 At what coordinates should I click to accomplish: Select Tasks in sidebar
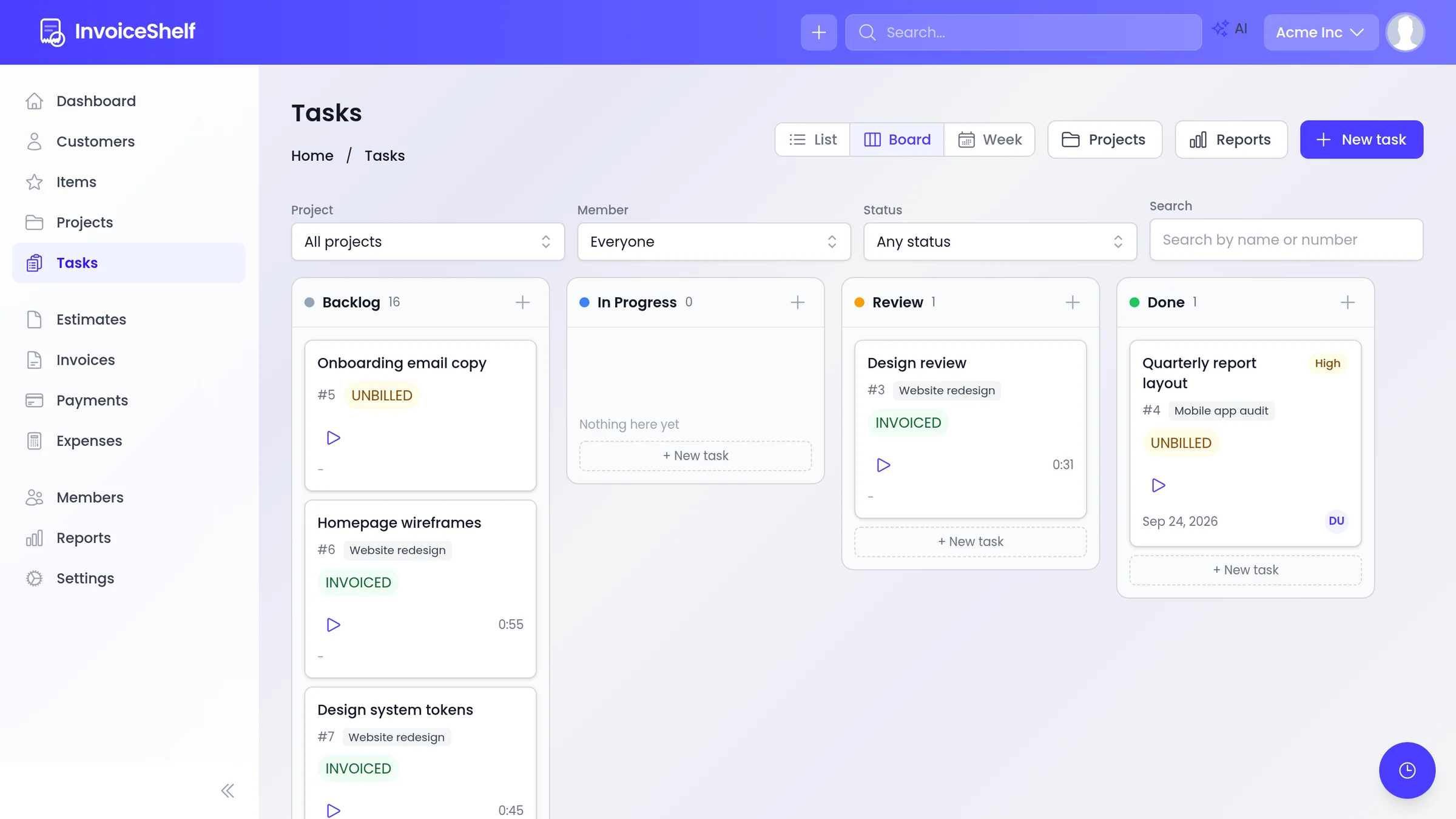(129, 263)
